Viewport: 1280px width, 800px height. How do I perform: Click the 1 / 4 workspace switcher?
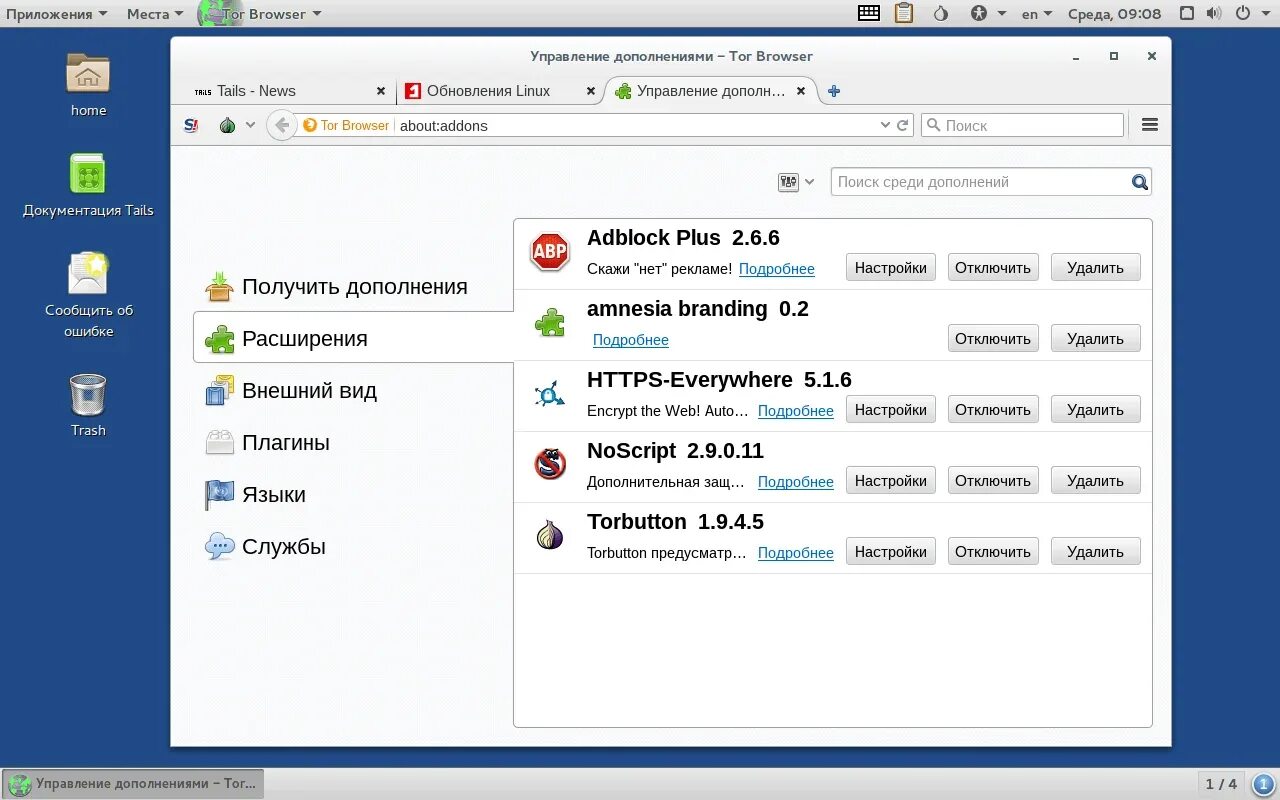[1221, 784]
